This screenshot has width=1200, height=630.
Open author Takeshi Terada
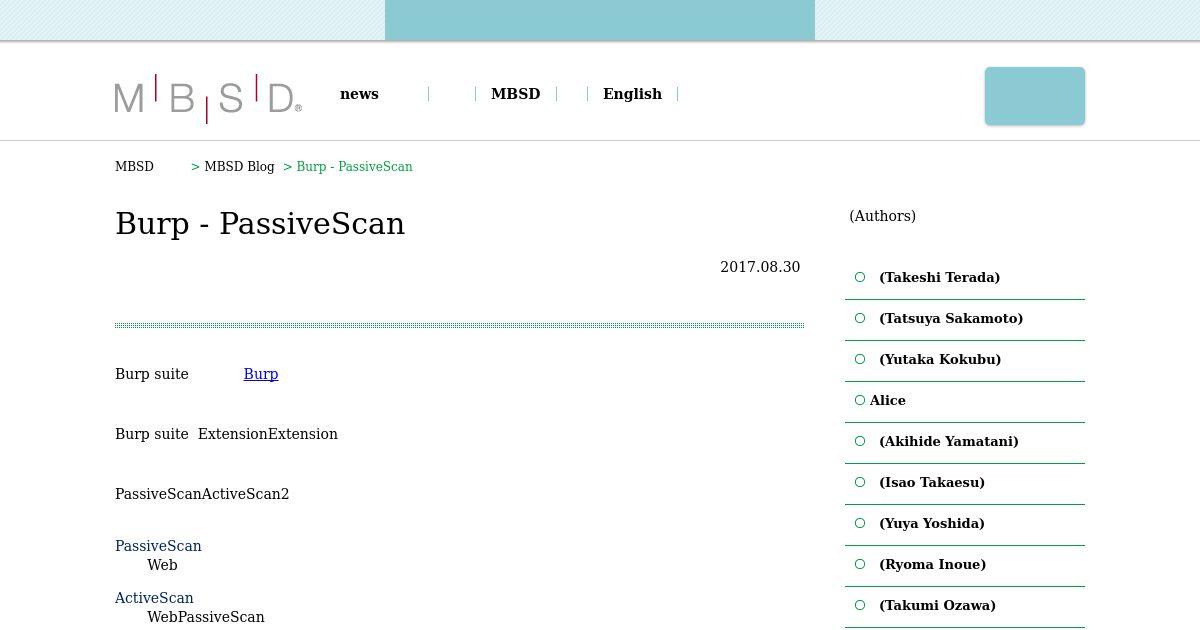(x=939, y=278)
